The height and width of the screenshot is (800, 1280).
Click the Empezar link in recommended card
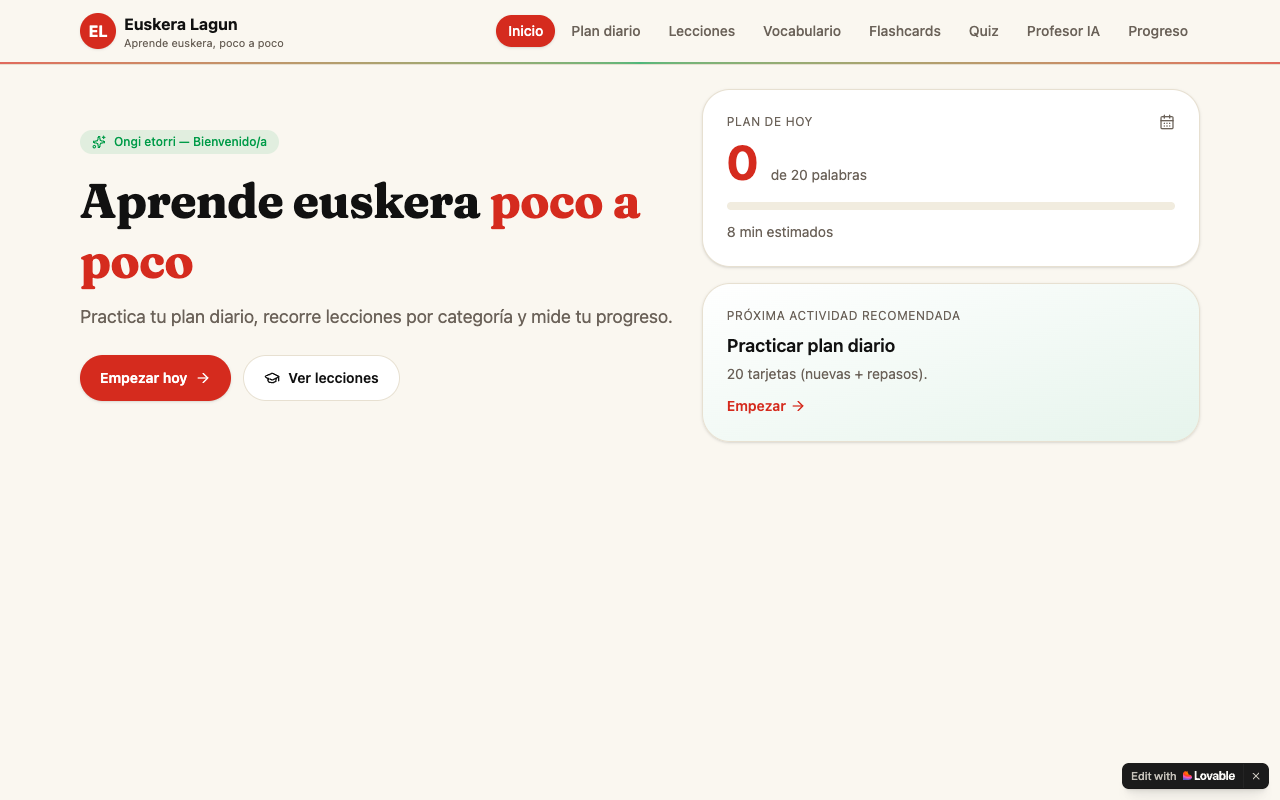pyautogui.click(x=766, y=406)
